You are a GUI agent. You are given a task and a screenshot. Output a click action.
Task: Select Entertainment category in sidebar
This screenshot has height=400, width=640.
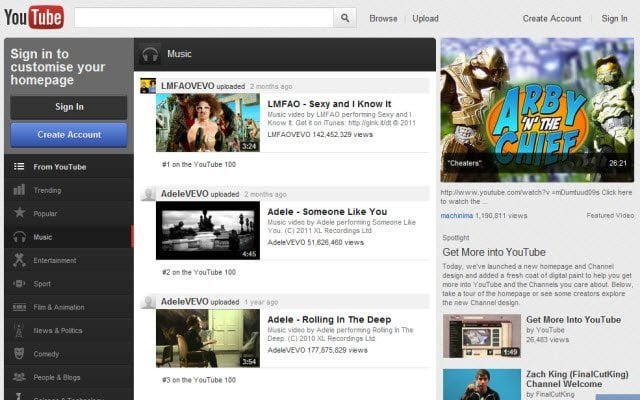(69, 260)
